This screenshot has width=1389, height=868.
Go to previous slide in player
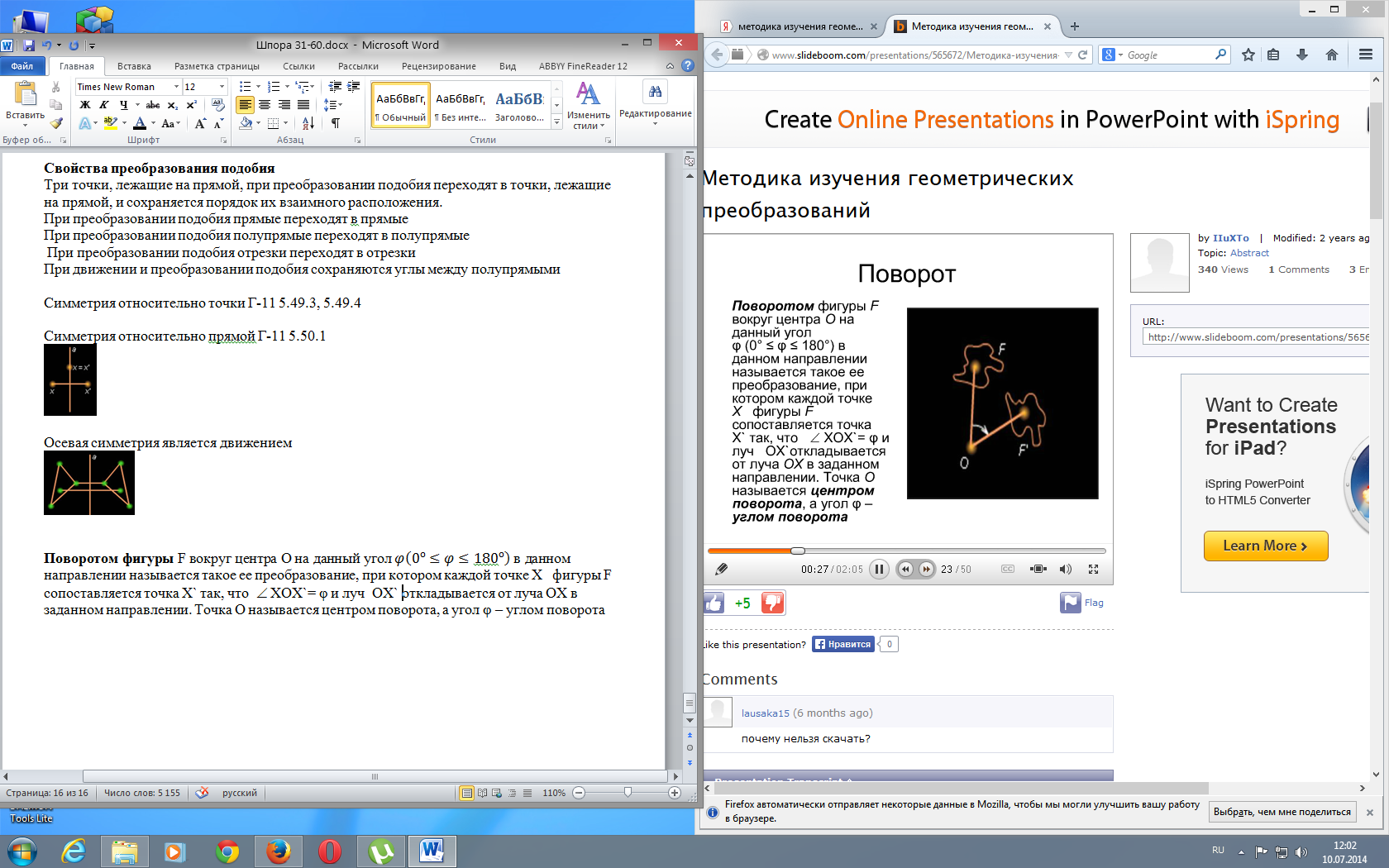coord(905,569)
